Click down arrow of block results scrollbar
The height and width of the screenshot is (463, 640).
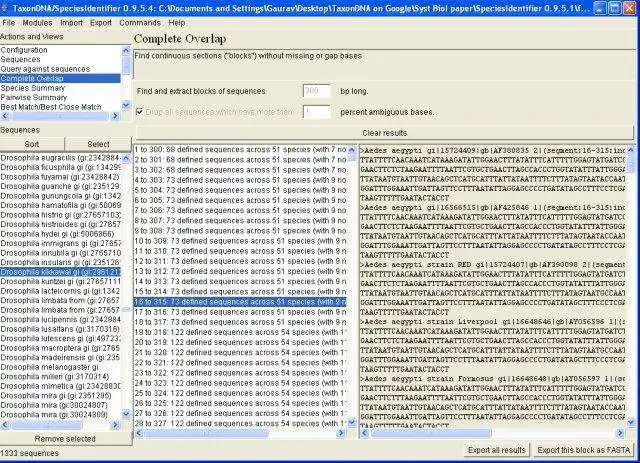(x=352, y=422)
